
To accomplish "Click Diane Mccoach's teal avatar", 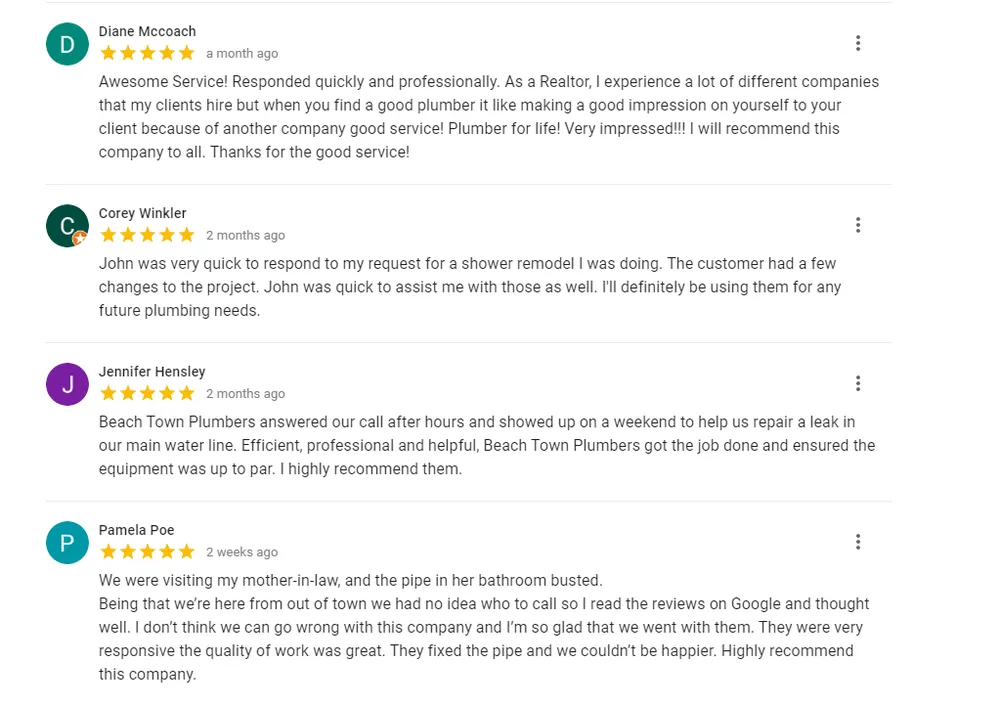I will [x=67, y=44].
